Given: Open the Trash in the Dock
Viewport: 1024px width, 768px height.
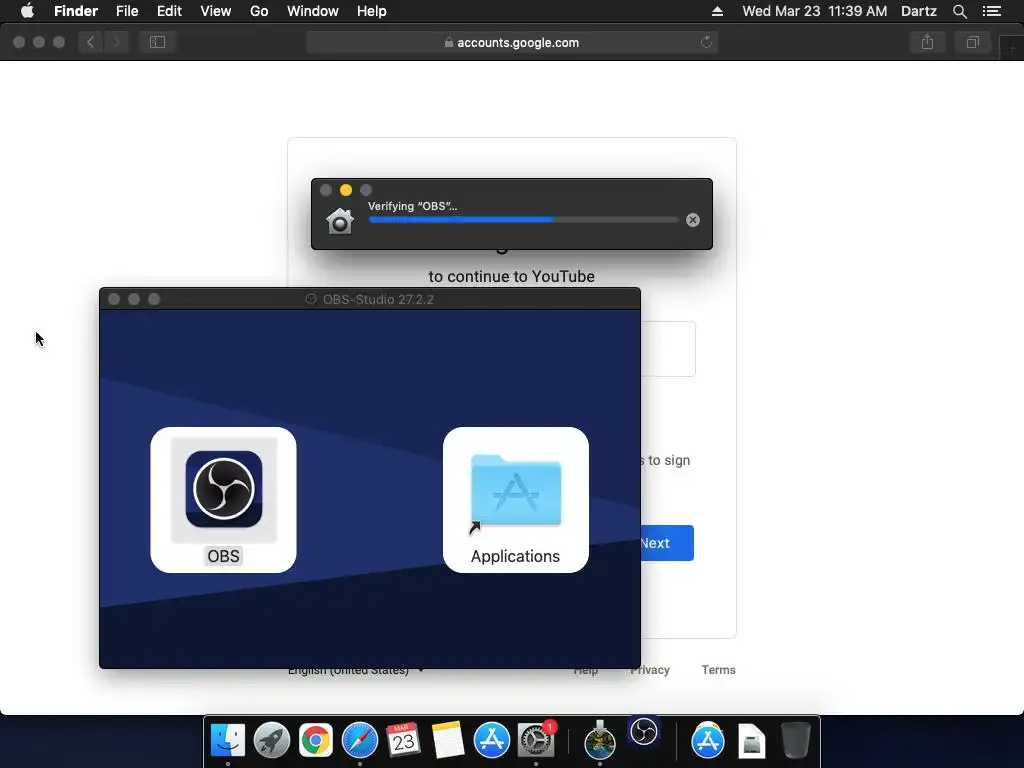Looking at the screenshot, I should pos(795,741).
